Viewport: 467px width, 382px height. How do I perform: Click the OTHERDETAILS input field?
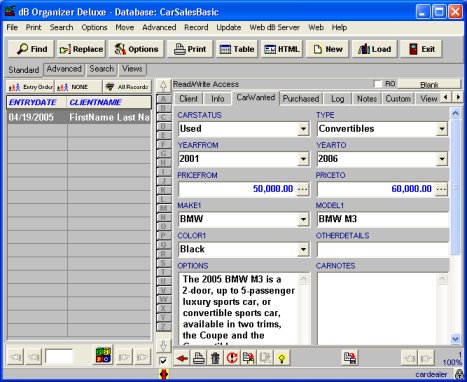click(383, 249)
